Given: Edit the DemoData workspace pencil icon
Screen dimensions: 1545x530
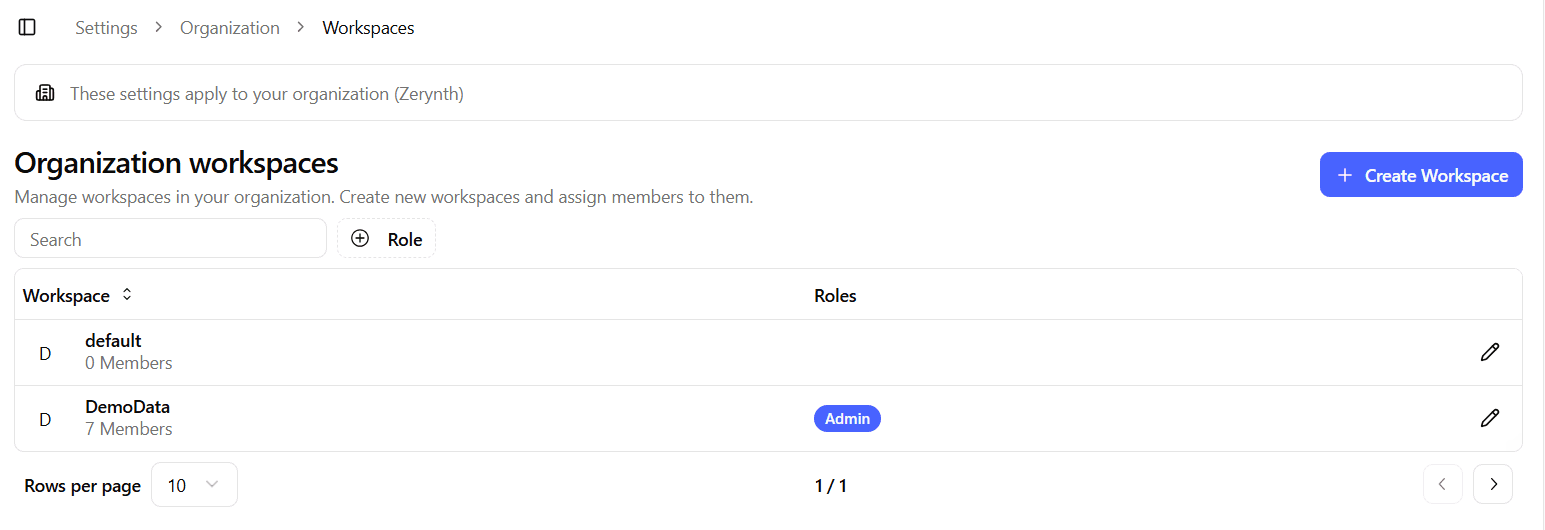Looking at the screenshot, I should click(1489, 418).
